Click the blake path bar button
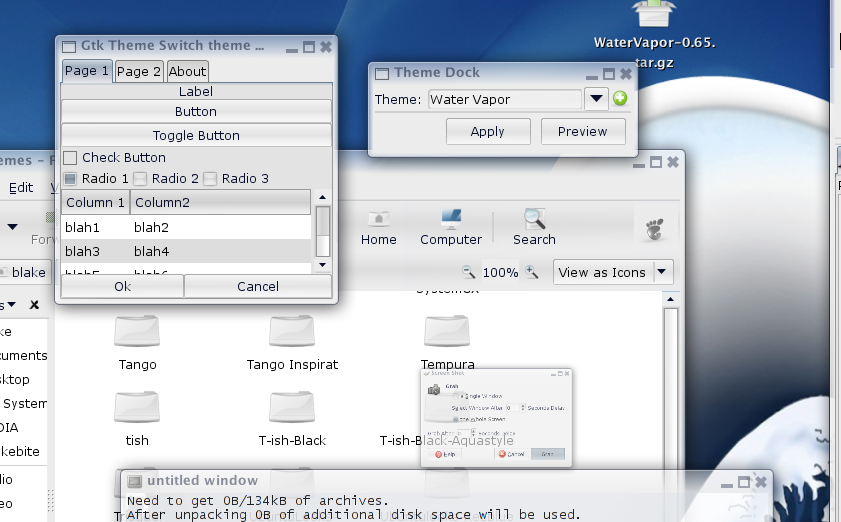 (x=25, y=272)
